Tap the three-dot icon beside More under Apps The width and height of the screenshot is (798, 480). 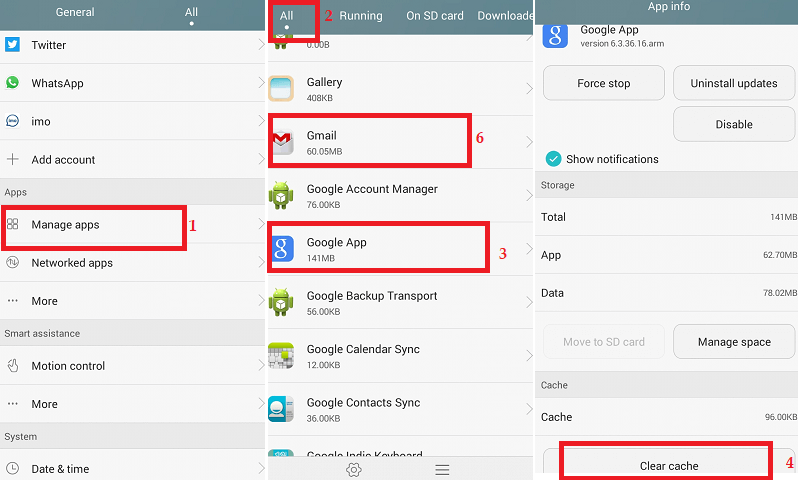[x=12, y=301]
